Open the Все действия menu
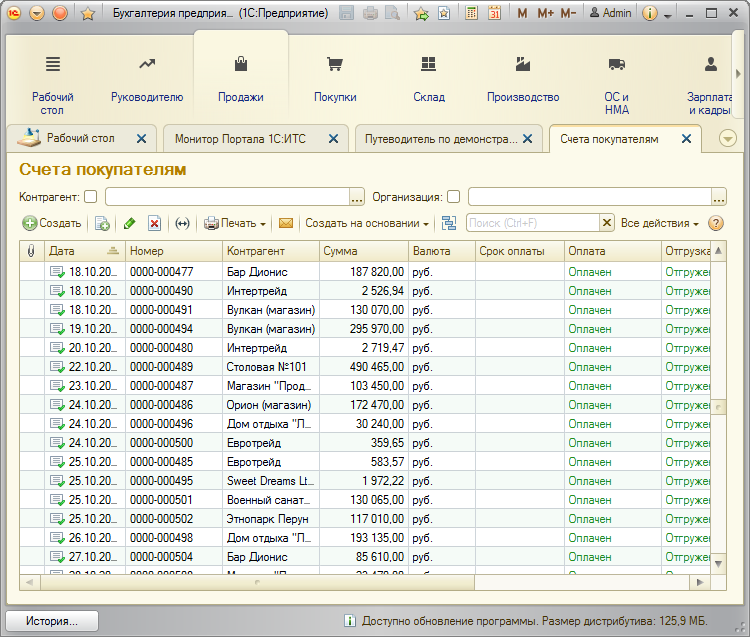The height and width of the screenshot is (637, 750). click(660, 223)
